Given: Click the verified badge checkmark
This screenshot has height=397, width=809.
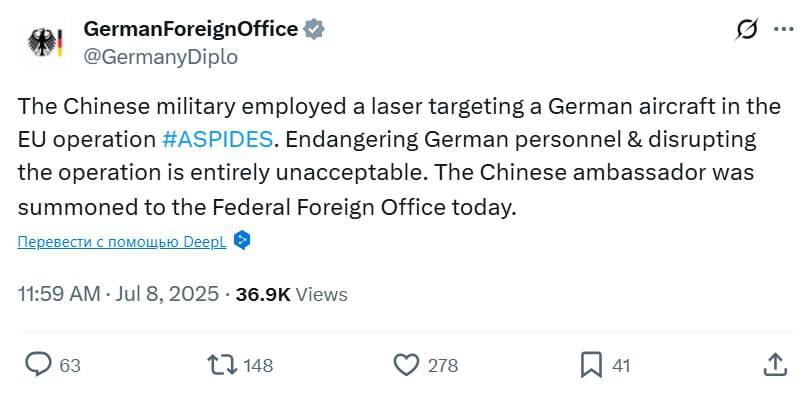Looking at the screenshot, I should pos(314,29).
